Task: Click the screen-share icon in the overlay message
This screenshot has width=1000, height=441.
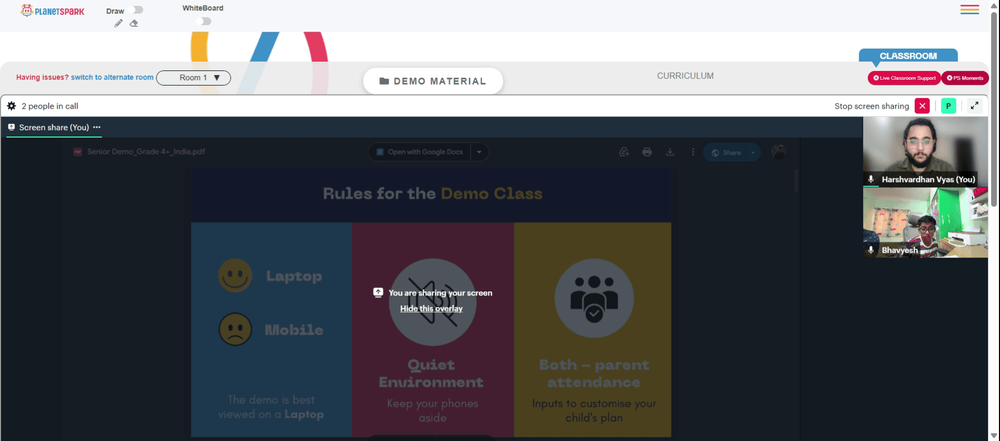Action: click(378, 292)
